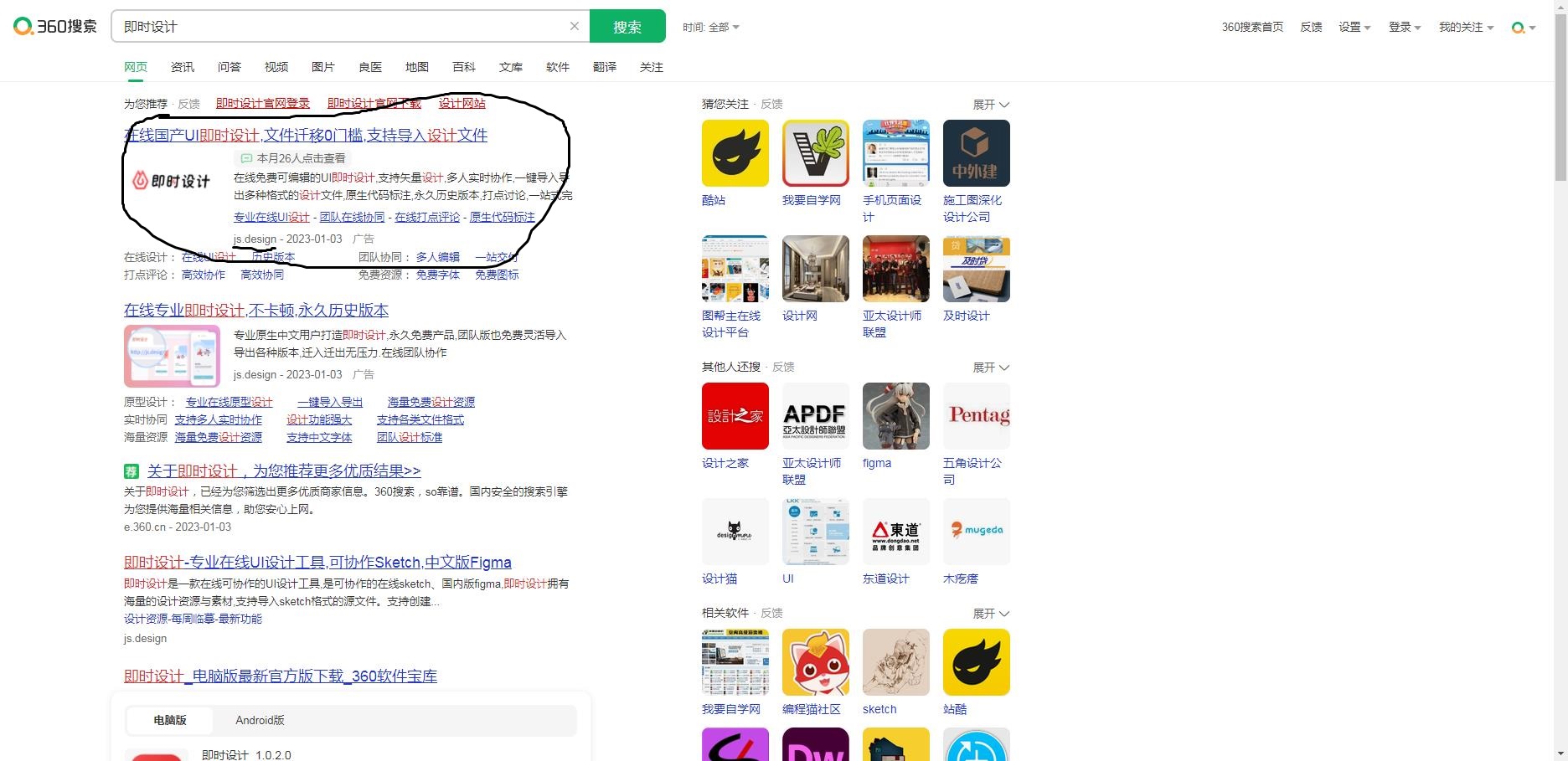1568x761 pixels.
Task: Expand the 相关软件 section with 展开
Action: click(x=991, y=614)
